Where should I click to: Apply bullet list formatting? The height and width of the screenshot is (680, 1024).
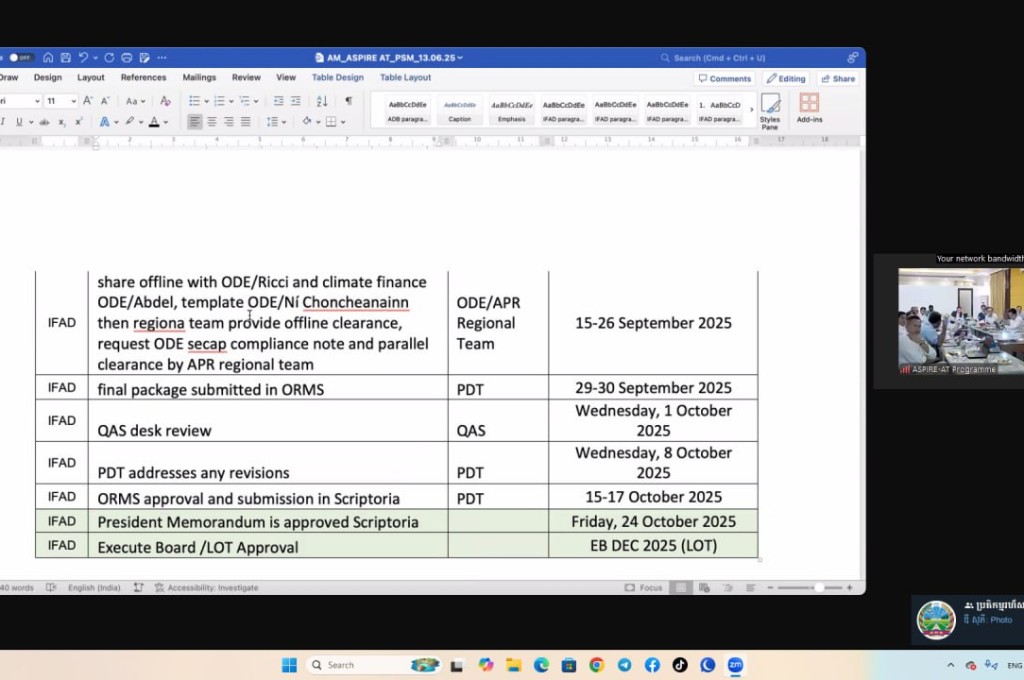(195, 101)
